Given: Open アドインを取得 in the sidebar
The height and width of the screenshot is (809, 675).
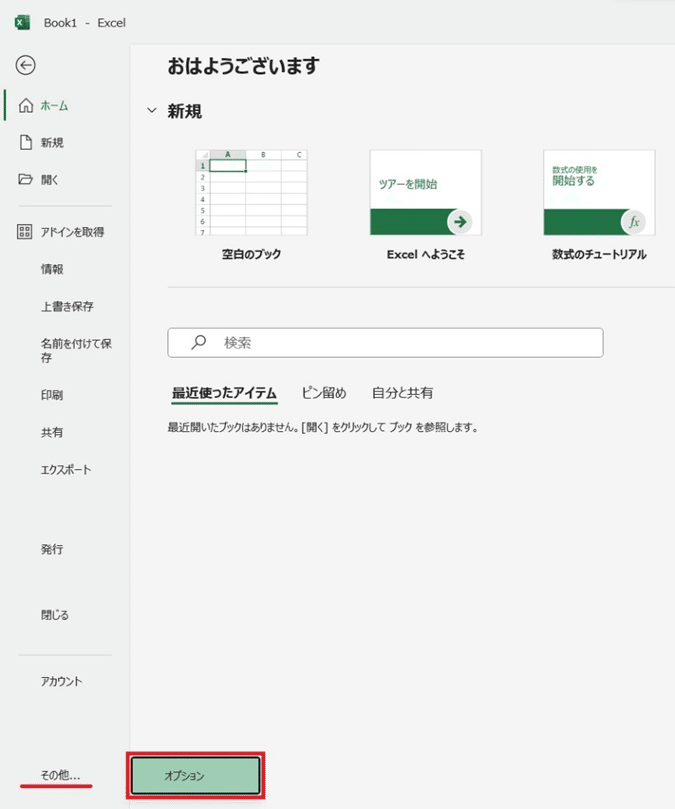Looking at the screenshot, I should click(72, 232).
